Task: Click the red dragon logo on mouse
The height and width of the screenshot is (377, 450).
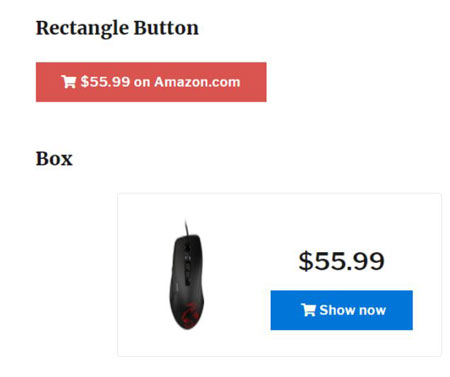Action: 191,313
